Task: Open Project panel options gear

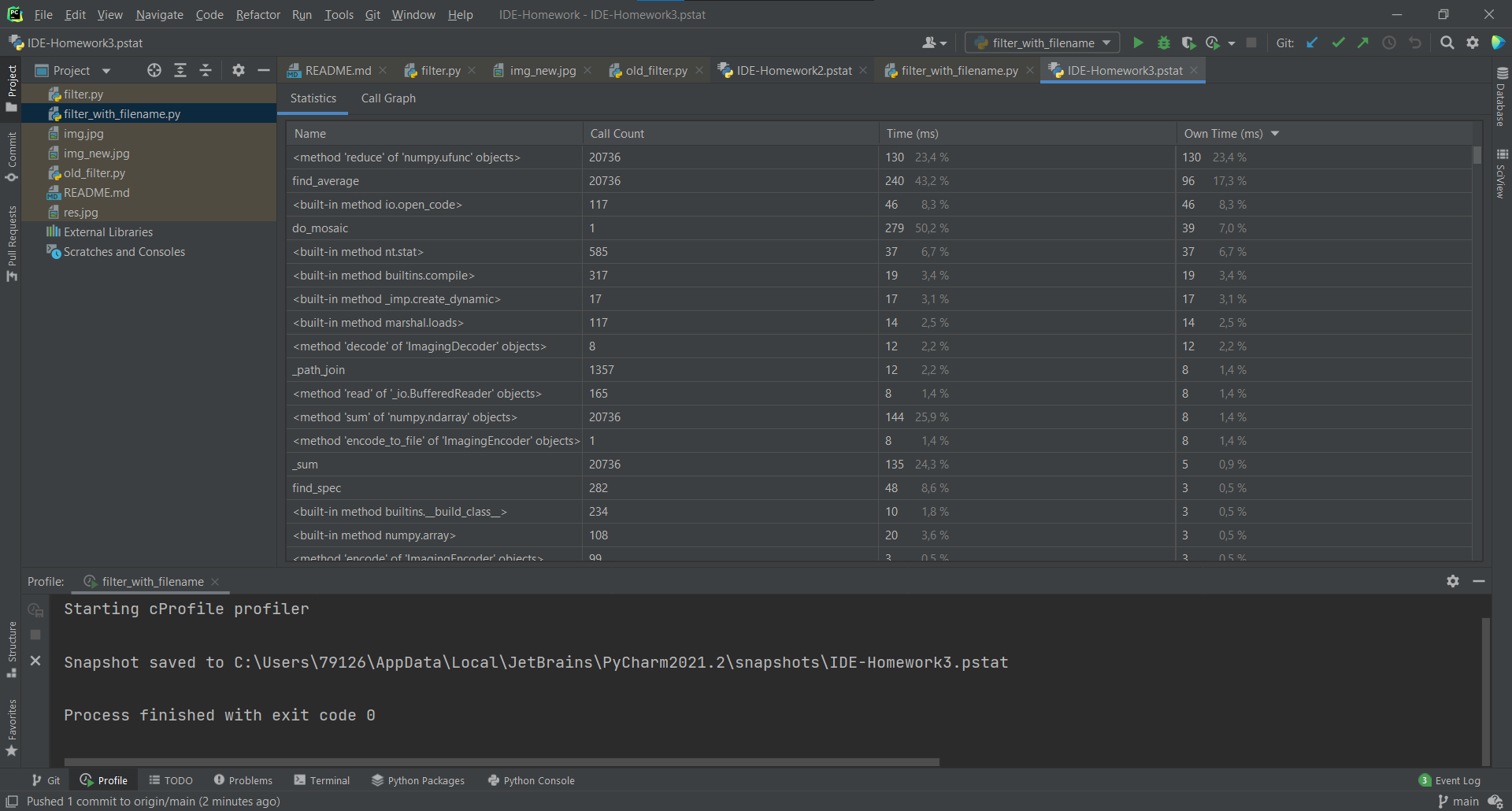Action: pos(239,71)
